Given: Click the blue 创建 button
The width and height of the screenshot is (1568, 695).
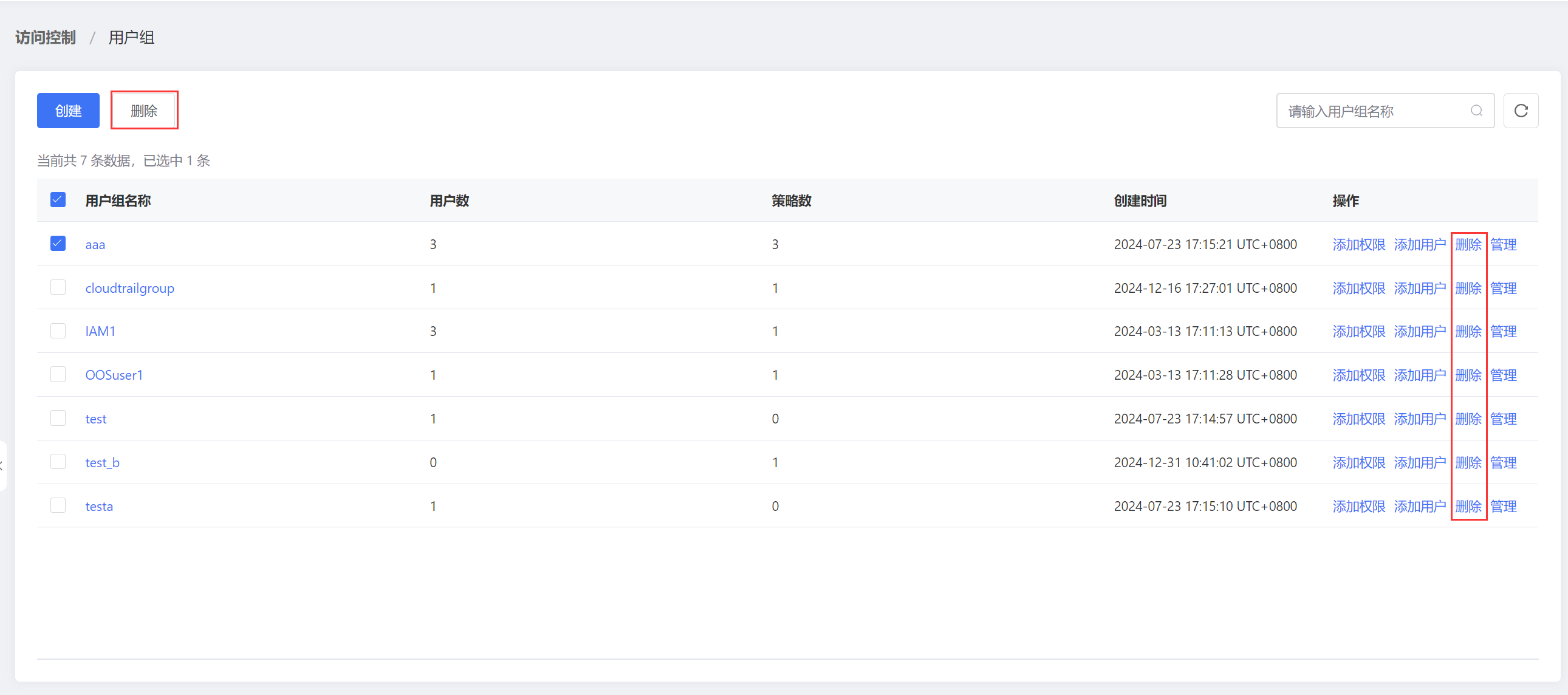Looking at the screenshot, I should click(x=68, y=111).
